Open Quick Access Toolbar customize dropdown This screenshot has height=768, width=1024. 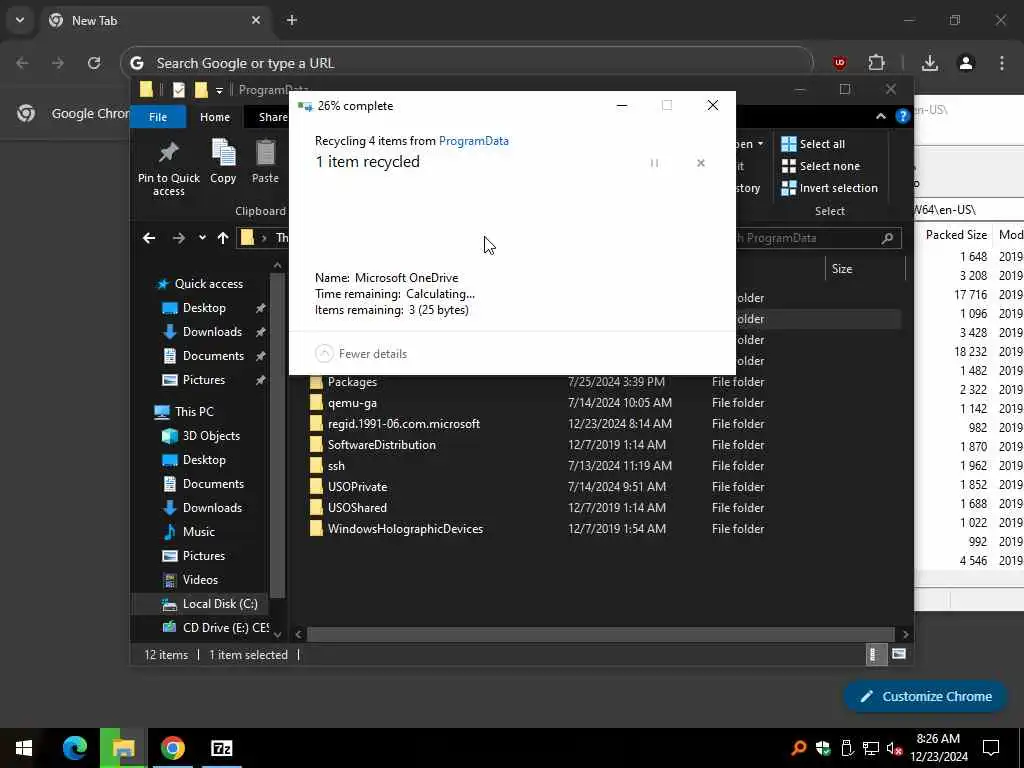coord(219,90)
